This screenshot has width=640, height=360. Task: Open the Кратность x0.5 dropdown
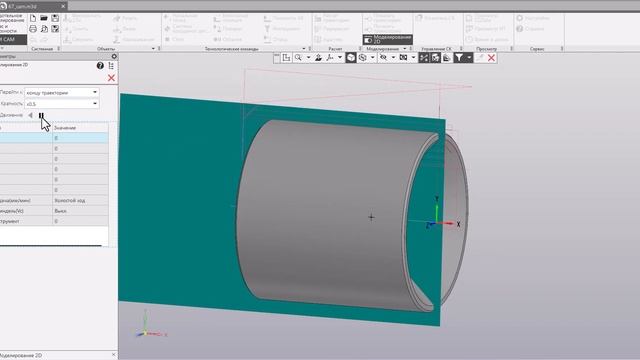[x=62, y=104]
